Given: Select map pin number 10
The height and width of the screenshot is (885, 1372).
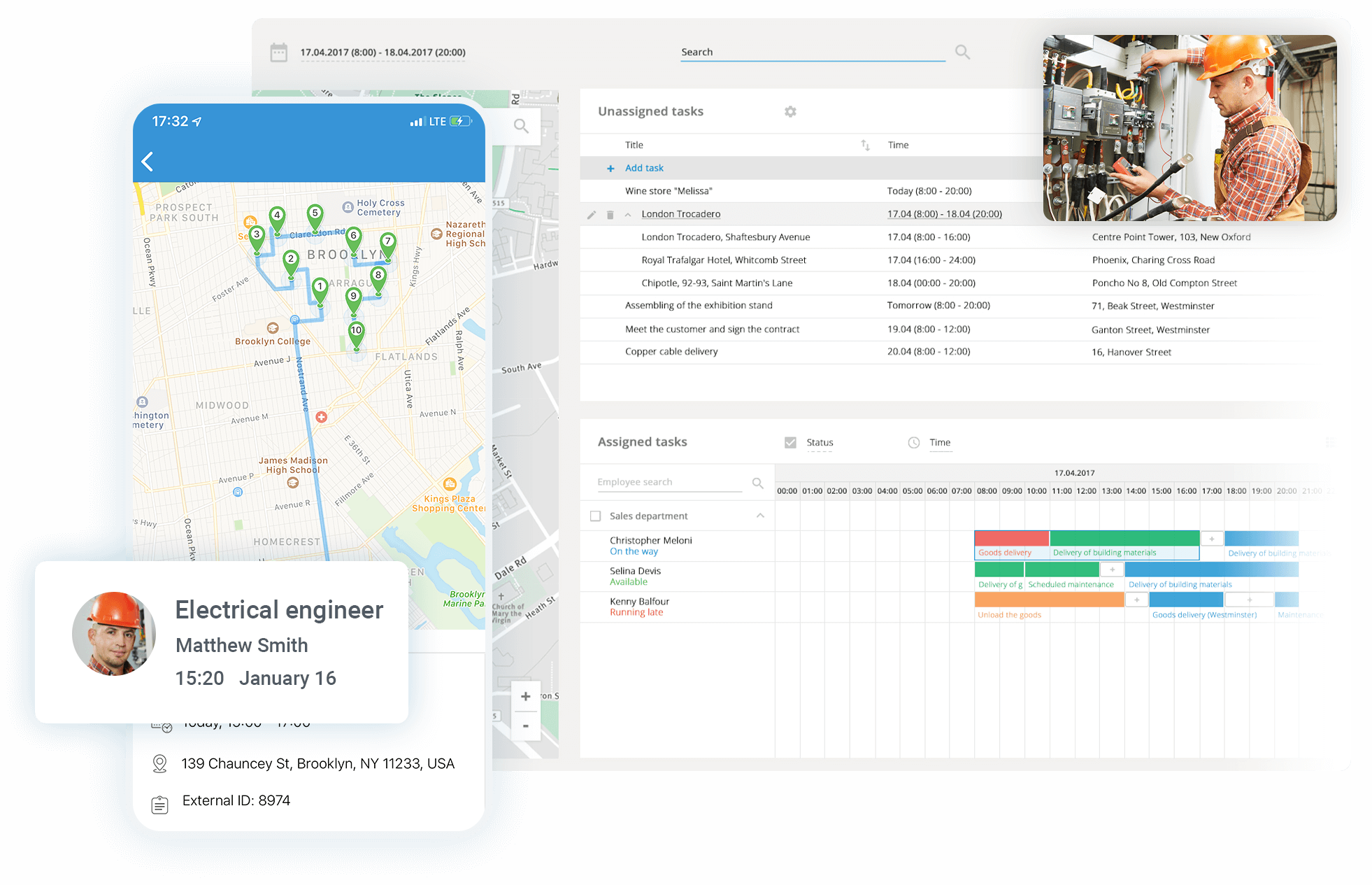Looking at the screenshot, I should [357, 334].
